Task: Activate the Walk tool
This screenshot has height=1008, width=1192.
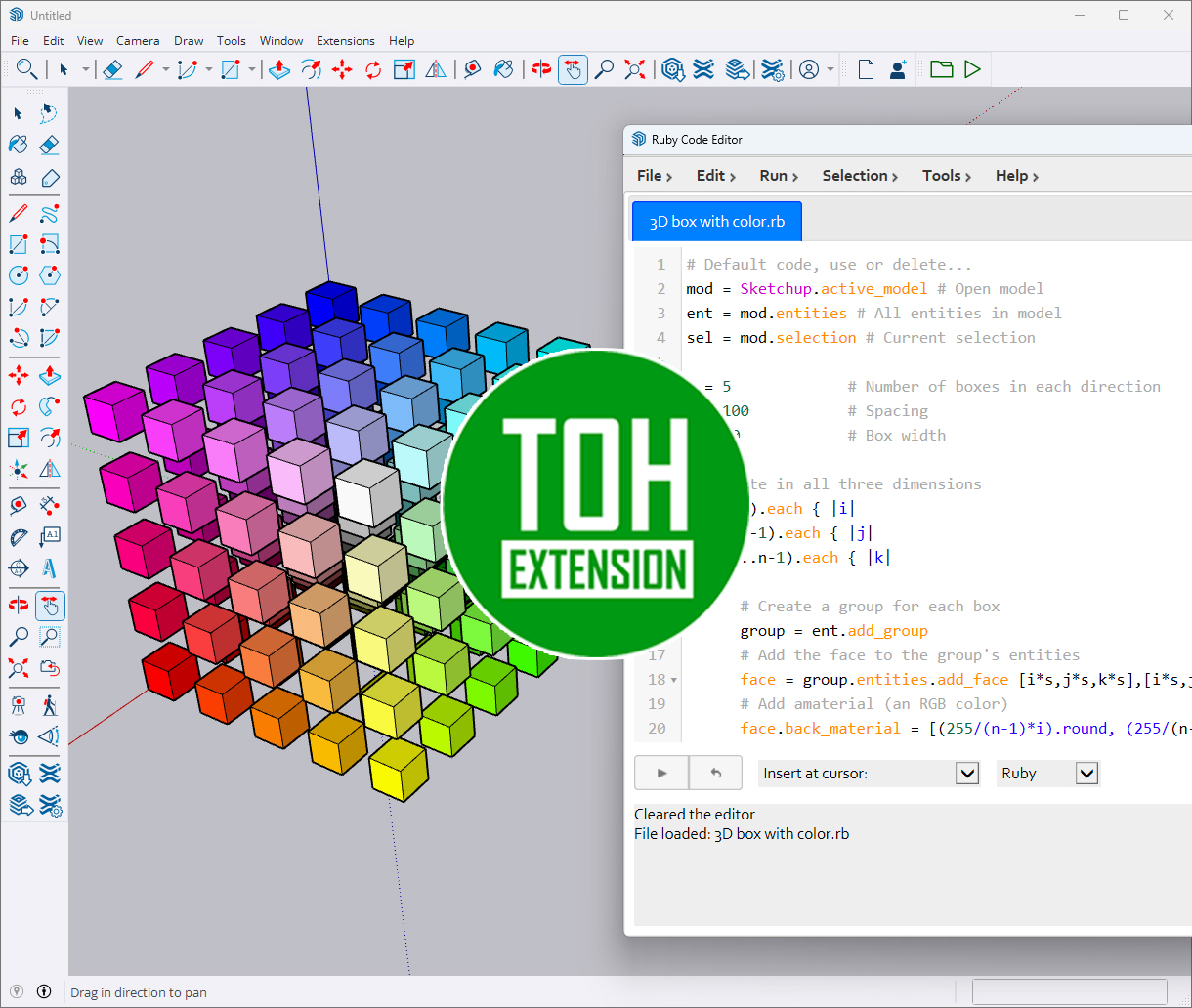Action: click(50, 704)
